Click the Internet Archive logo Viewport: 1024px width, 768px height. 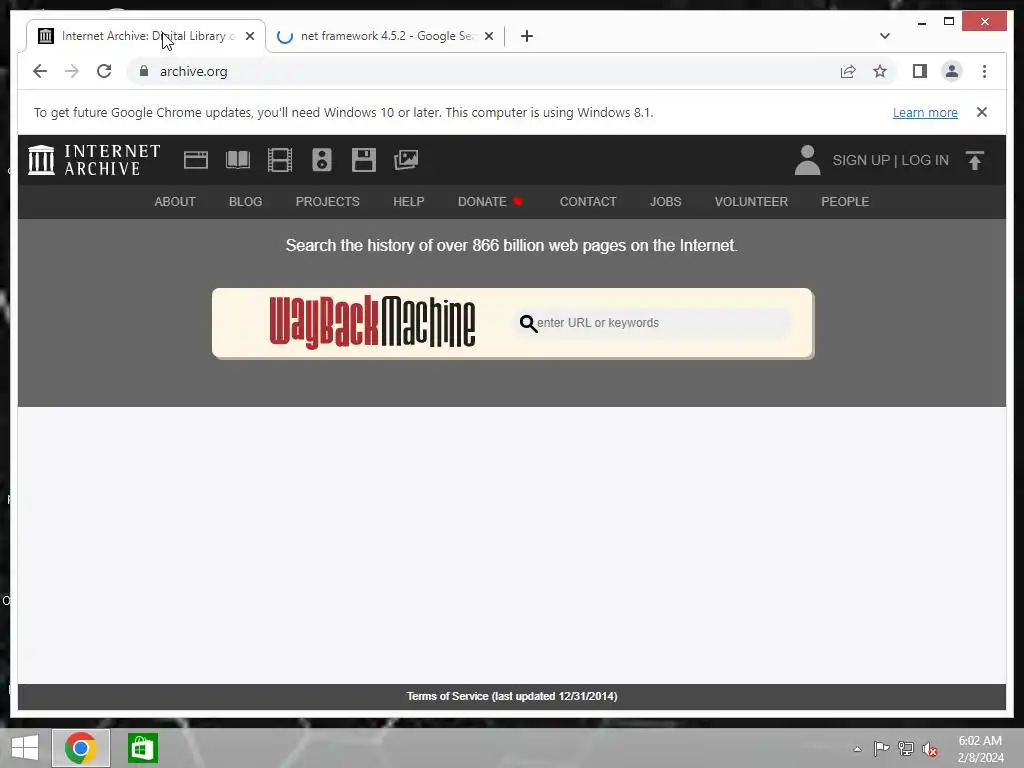pos(94,160)
